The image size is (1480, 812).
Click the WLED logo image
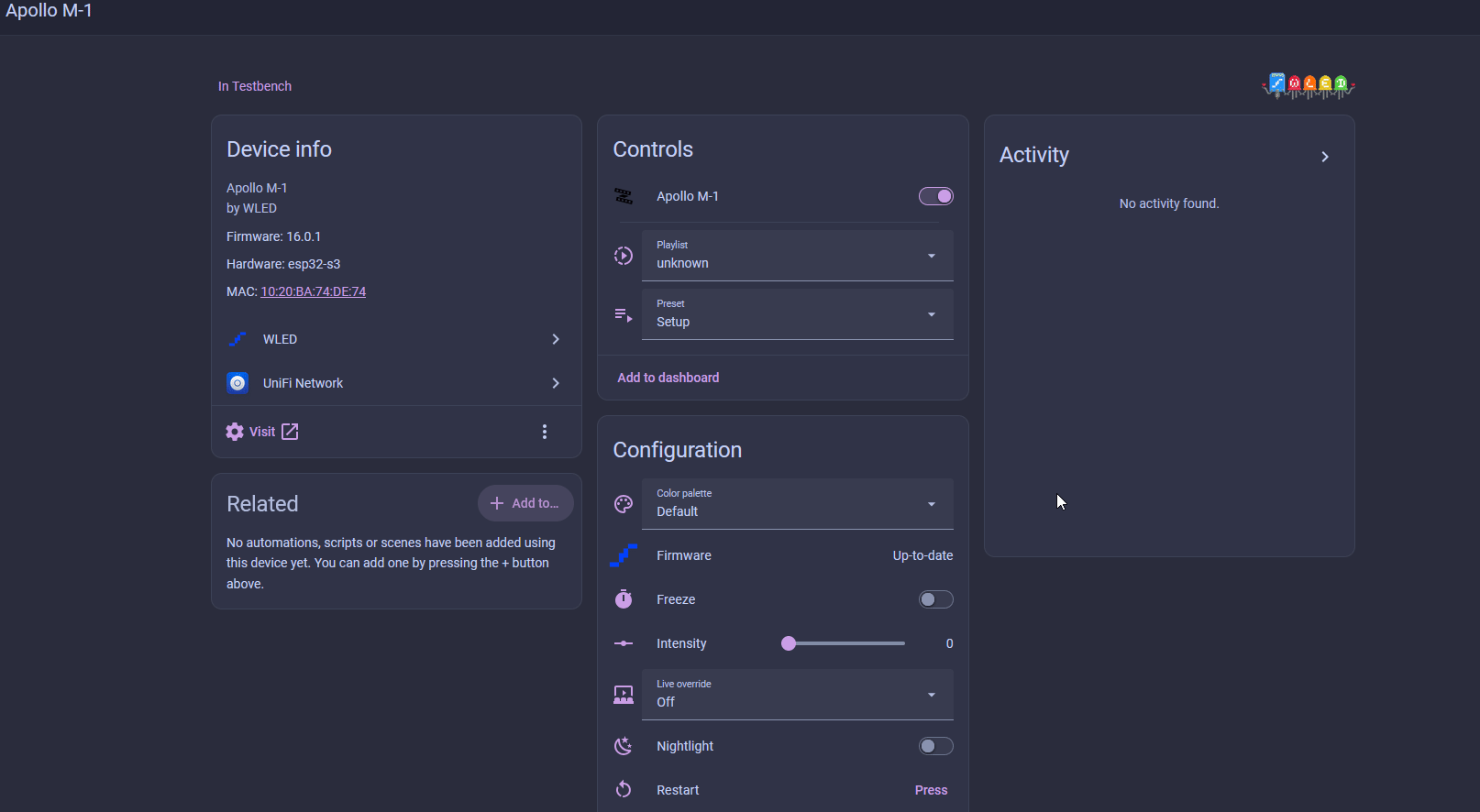point(1309,86)
